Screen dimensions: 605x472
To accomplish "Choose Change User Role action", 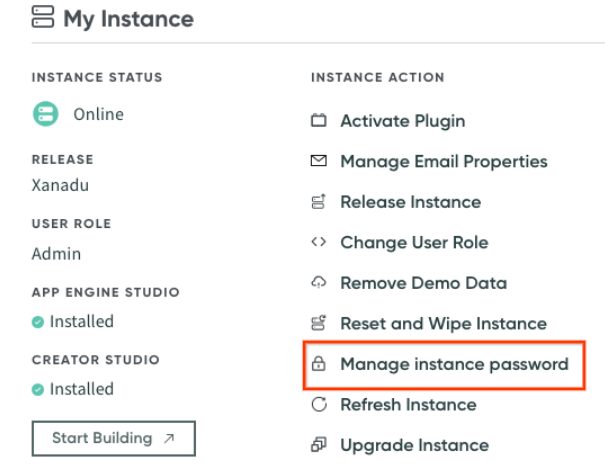I will coord(414,242).
